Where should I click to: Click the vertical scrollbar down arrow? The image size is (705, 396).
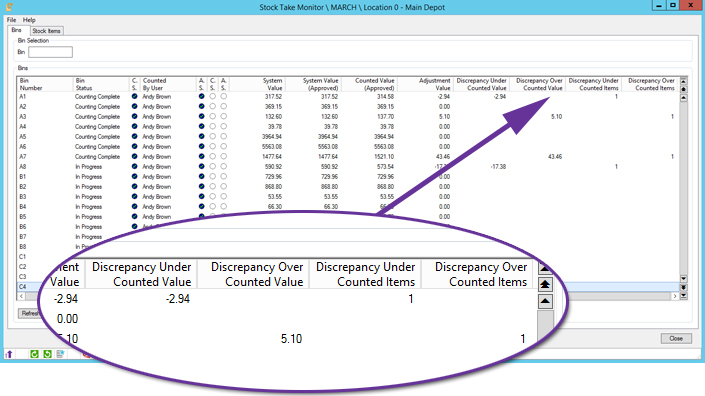683,279
